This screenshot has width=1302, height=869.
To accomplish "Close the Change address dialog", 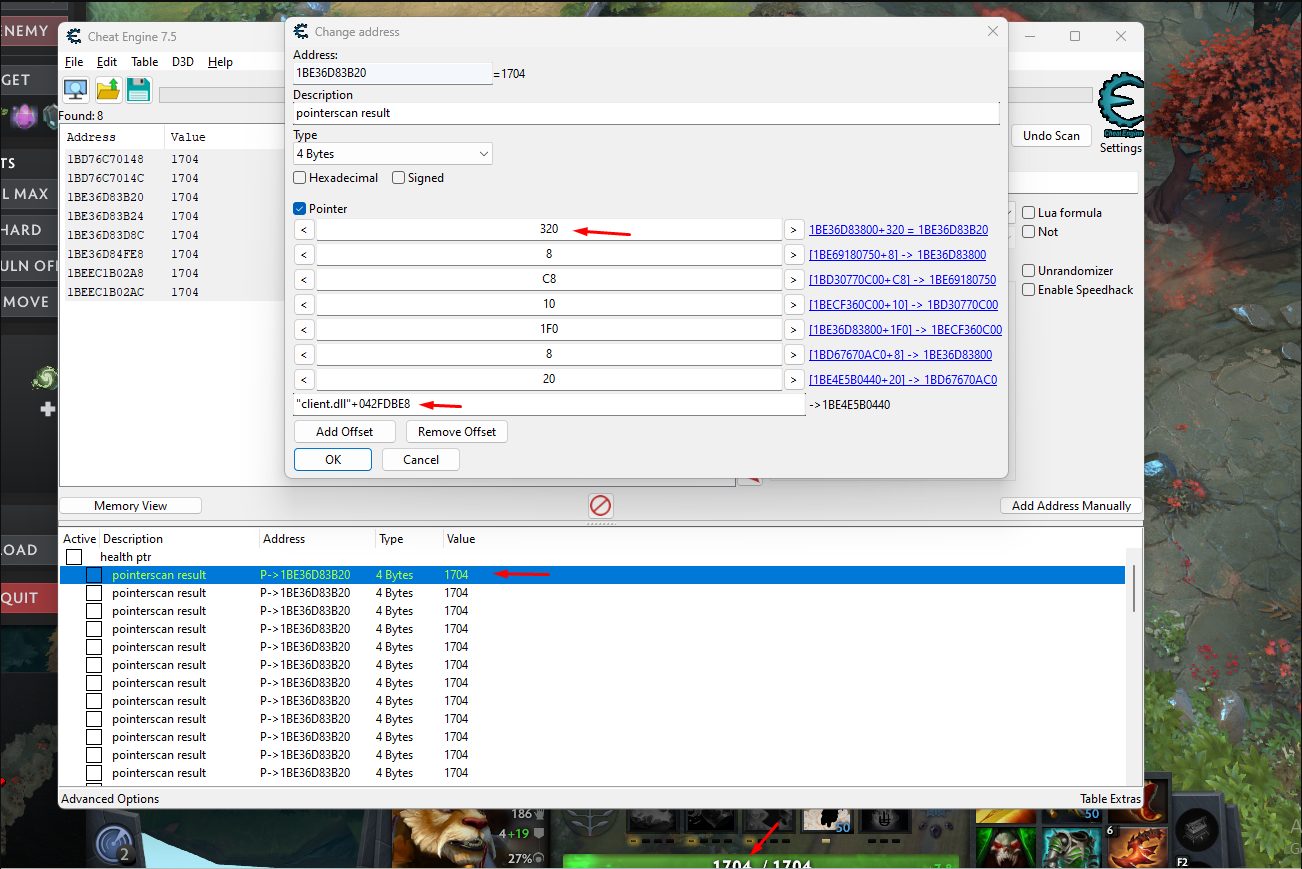I will click(993, 31).
